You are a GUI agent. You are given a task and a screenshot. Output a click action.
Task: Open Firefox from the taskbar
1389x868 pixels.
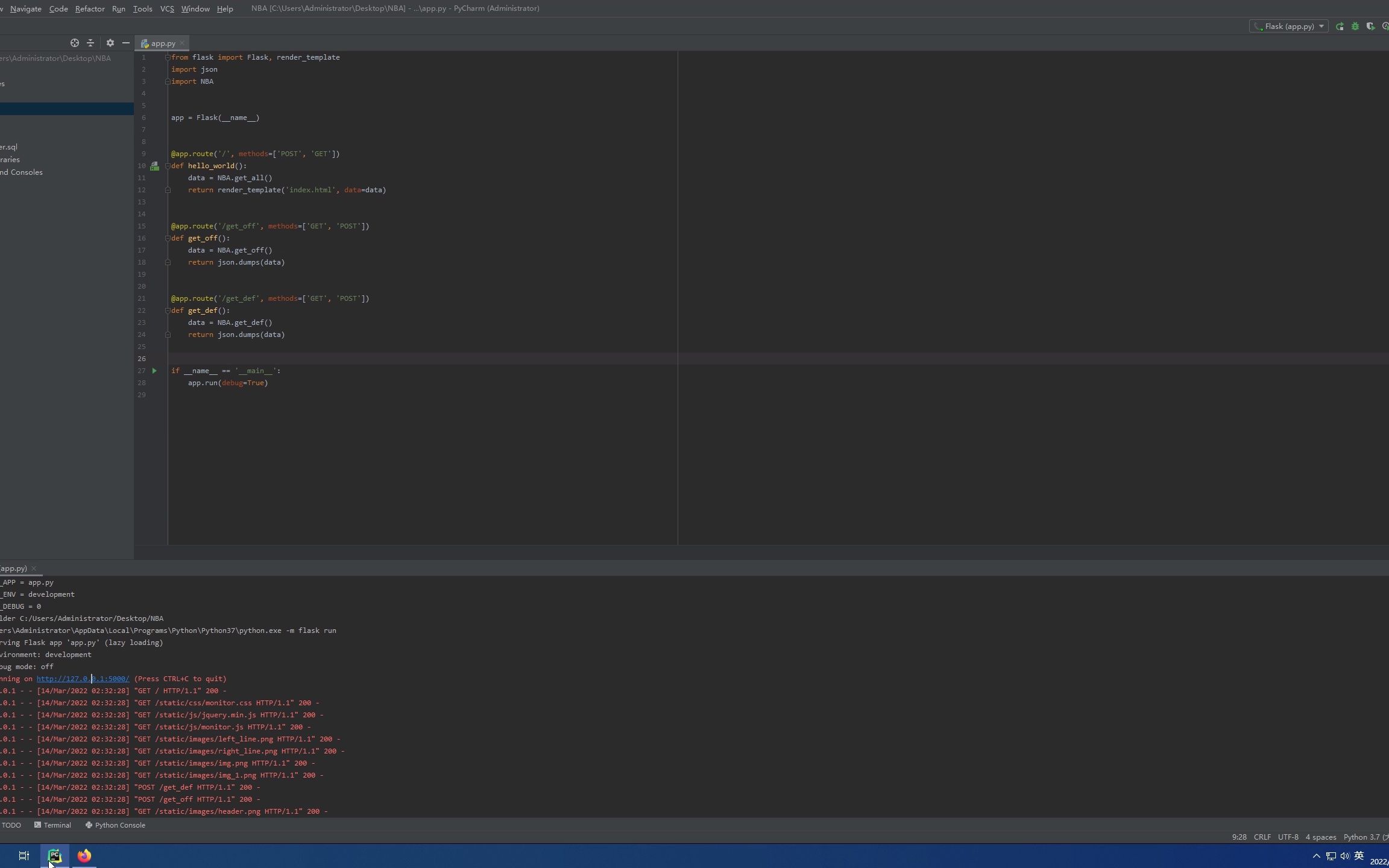pyautogui.click(x=84, y=856)
